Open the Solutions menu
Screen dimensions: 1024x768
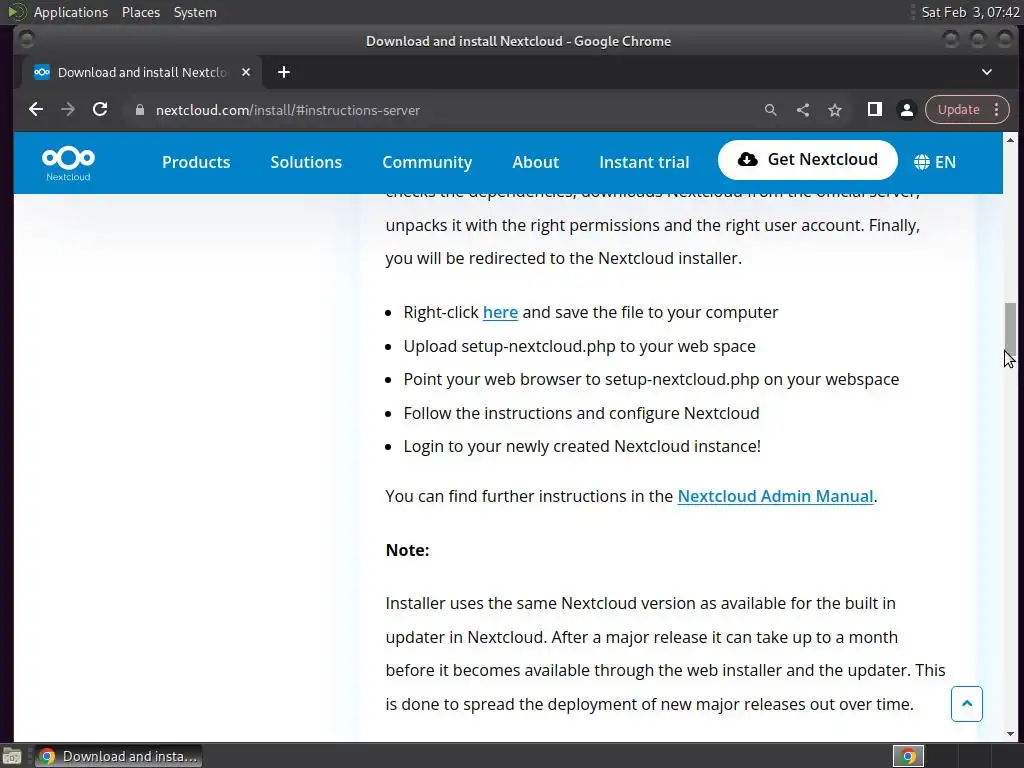[x=306, y=163]
